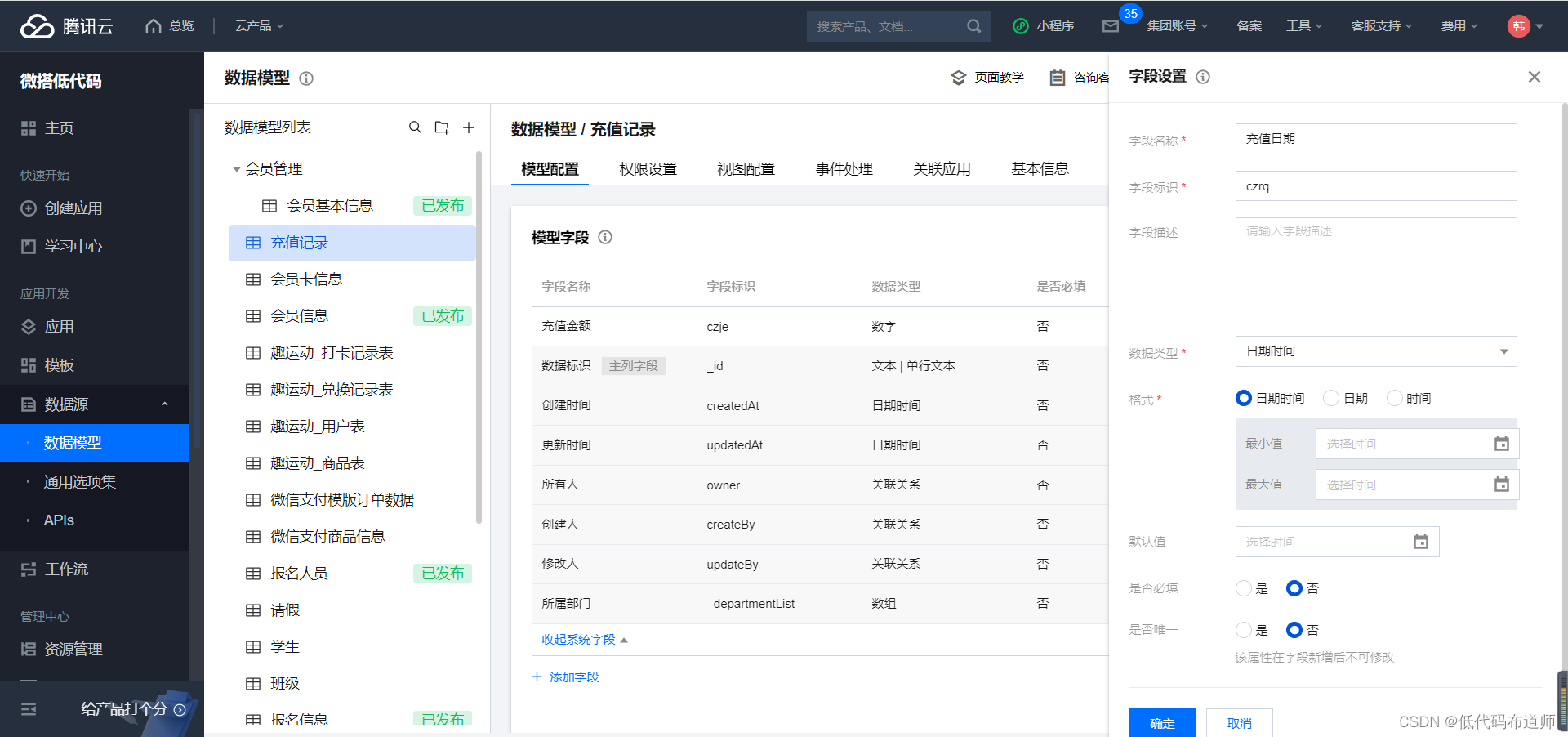Open the 集团账号 dropdown

point(1177,26)
